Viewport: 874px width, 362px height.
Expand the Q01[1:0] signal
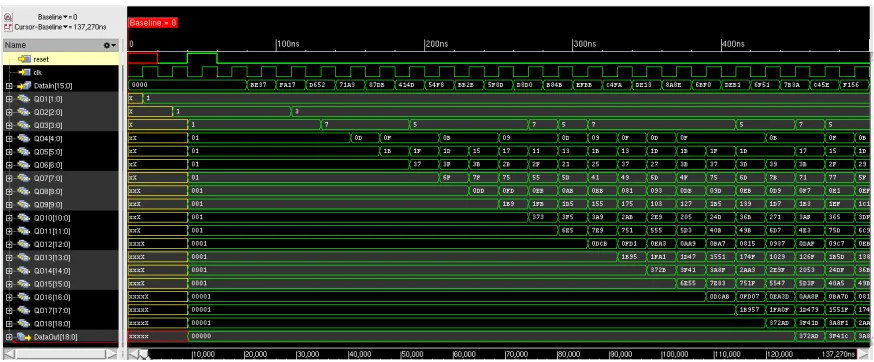(8, 99)
